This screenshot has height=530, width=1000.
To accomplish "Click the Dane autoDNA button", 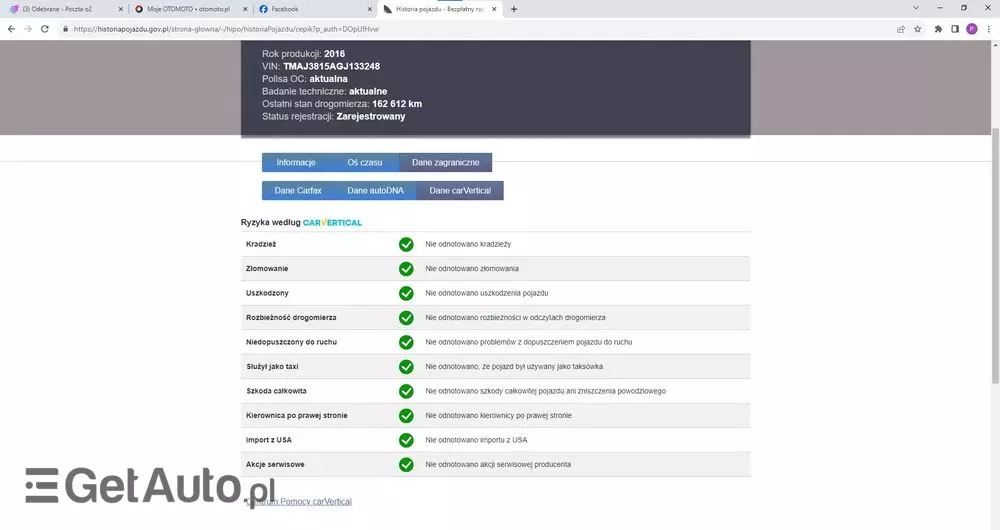I will coord(375,190).
